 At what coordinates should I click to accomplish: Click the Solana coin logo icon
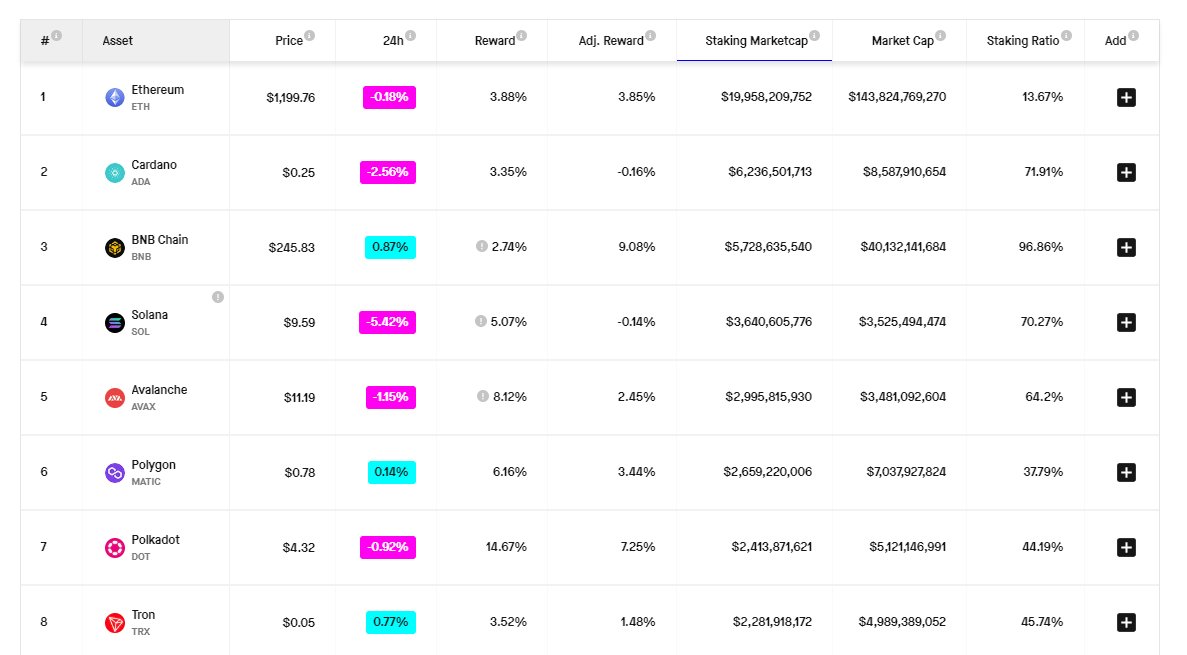115,322
